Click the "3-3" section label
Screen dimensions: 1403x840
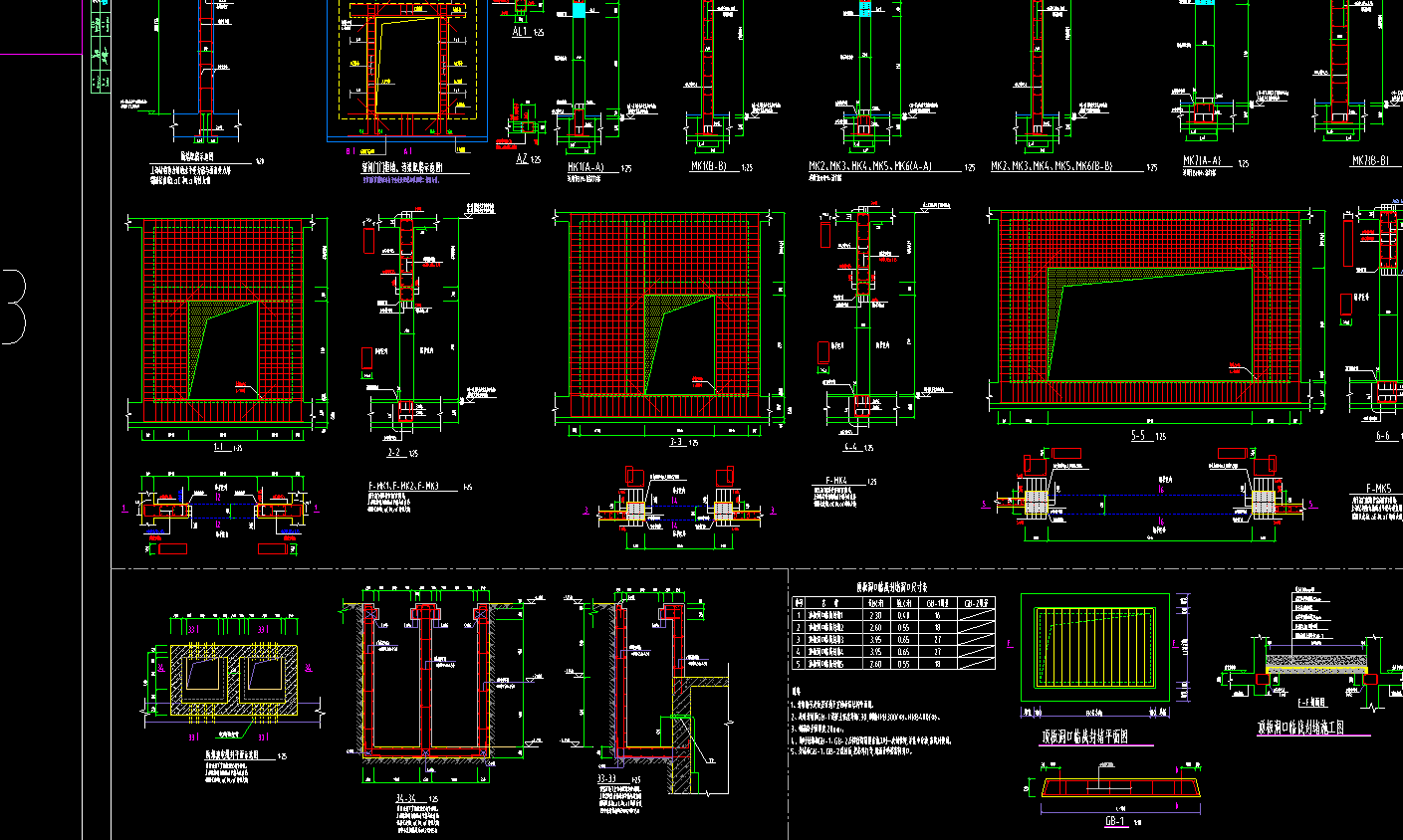pyautogui.click(x=676, y=442)
